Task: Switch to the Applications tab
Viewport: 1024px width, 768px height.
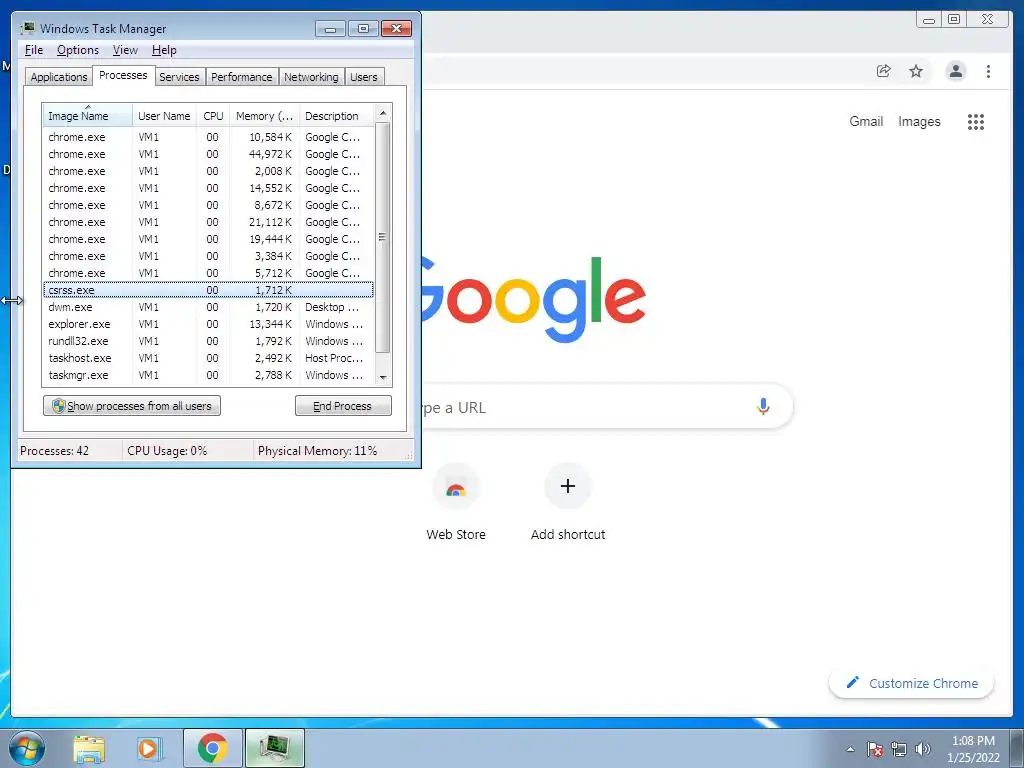Action: 59,77
